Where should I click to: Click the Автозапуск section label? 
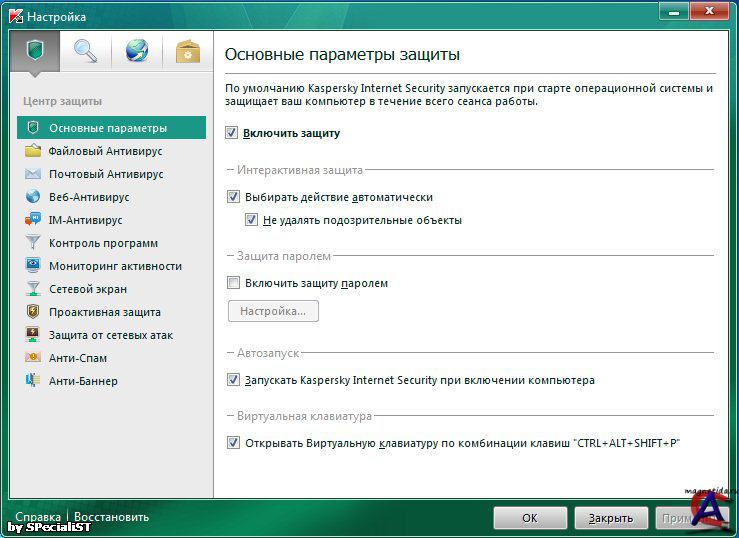(x=268, y=353)
